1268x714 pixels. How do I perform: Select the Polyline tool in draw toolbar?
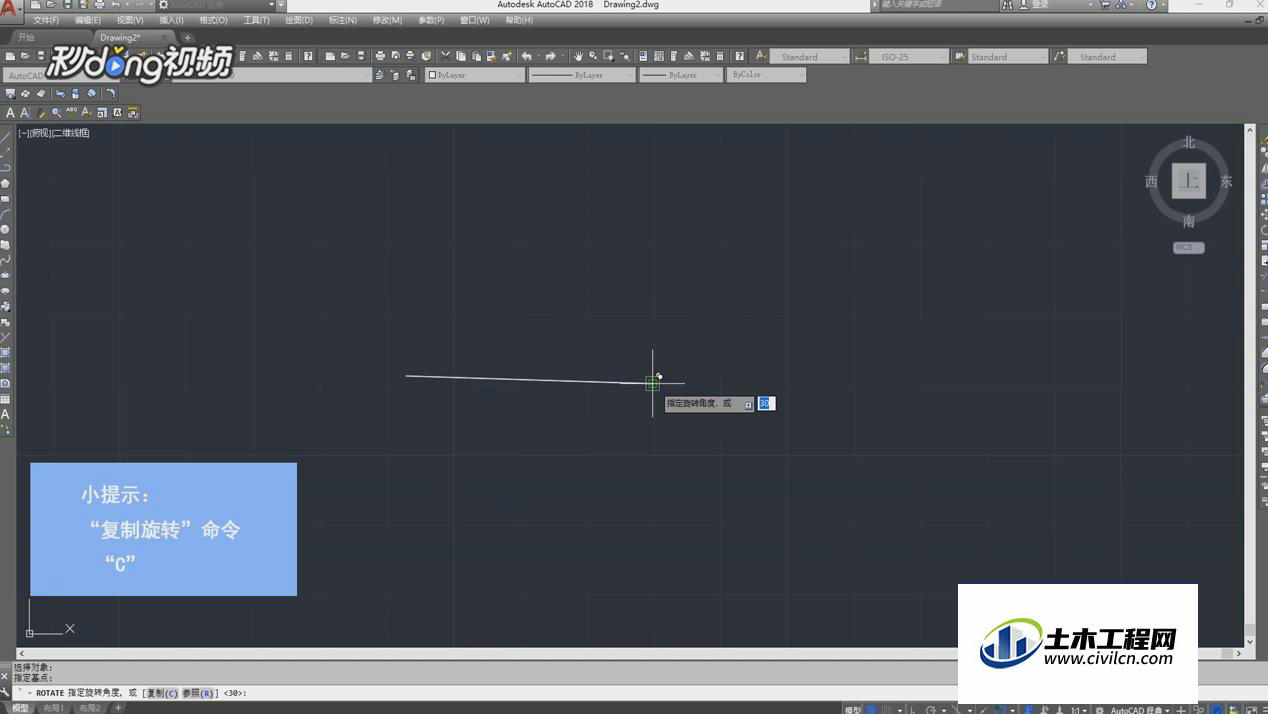tap(6, 168)
